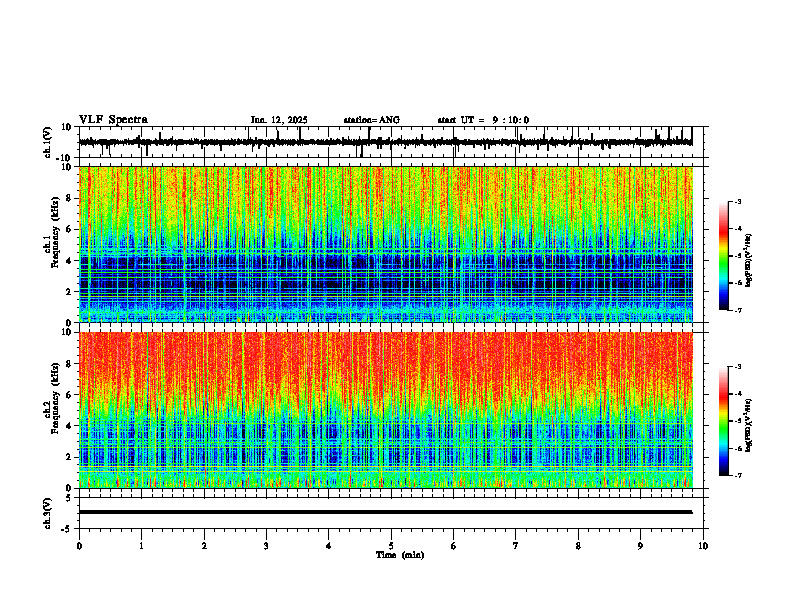
Task: Click the ch.1 voltage waveform trace panel
Action: [x=393, y=142]
